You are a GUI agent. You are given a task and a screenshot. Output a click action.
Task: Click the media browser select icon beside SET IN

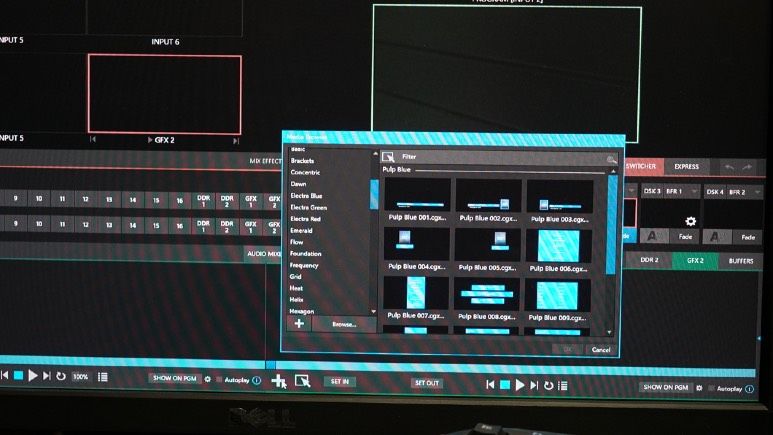[302, 381]
